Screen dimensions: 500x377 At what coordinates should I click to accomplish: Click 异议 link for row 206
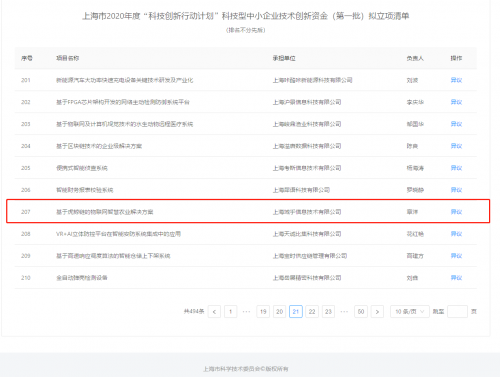[456, 190]
